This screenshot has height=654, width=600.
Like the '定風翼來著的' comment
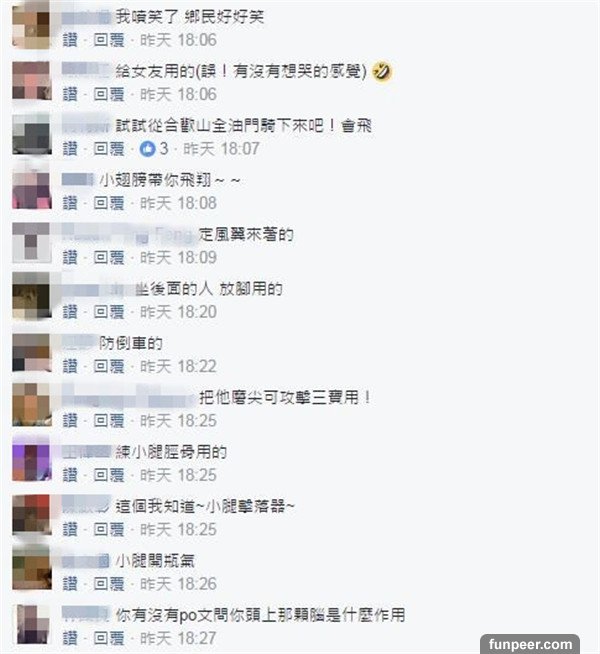(x=70, y=258)
